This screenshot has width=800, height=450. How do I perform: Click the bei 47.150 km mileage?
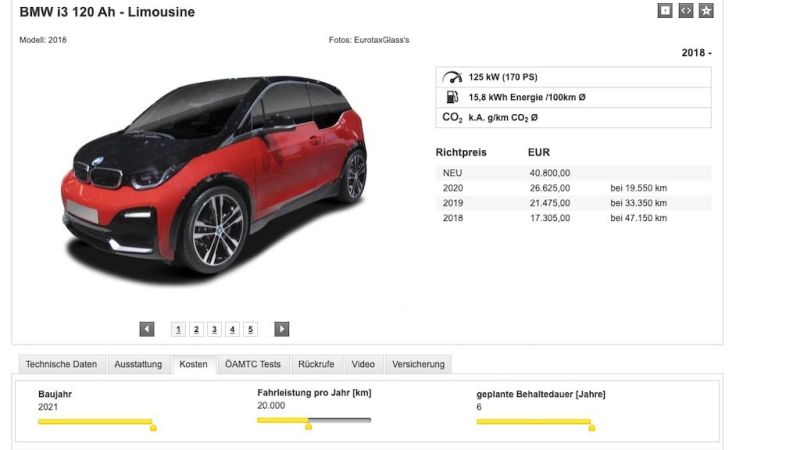638,218
